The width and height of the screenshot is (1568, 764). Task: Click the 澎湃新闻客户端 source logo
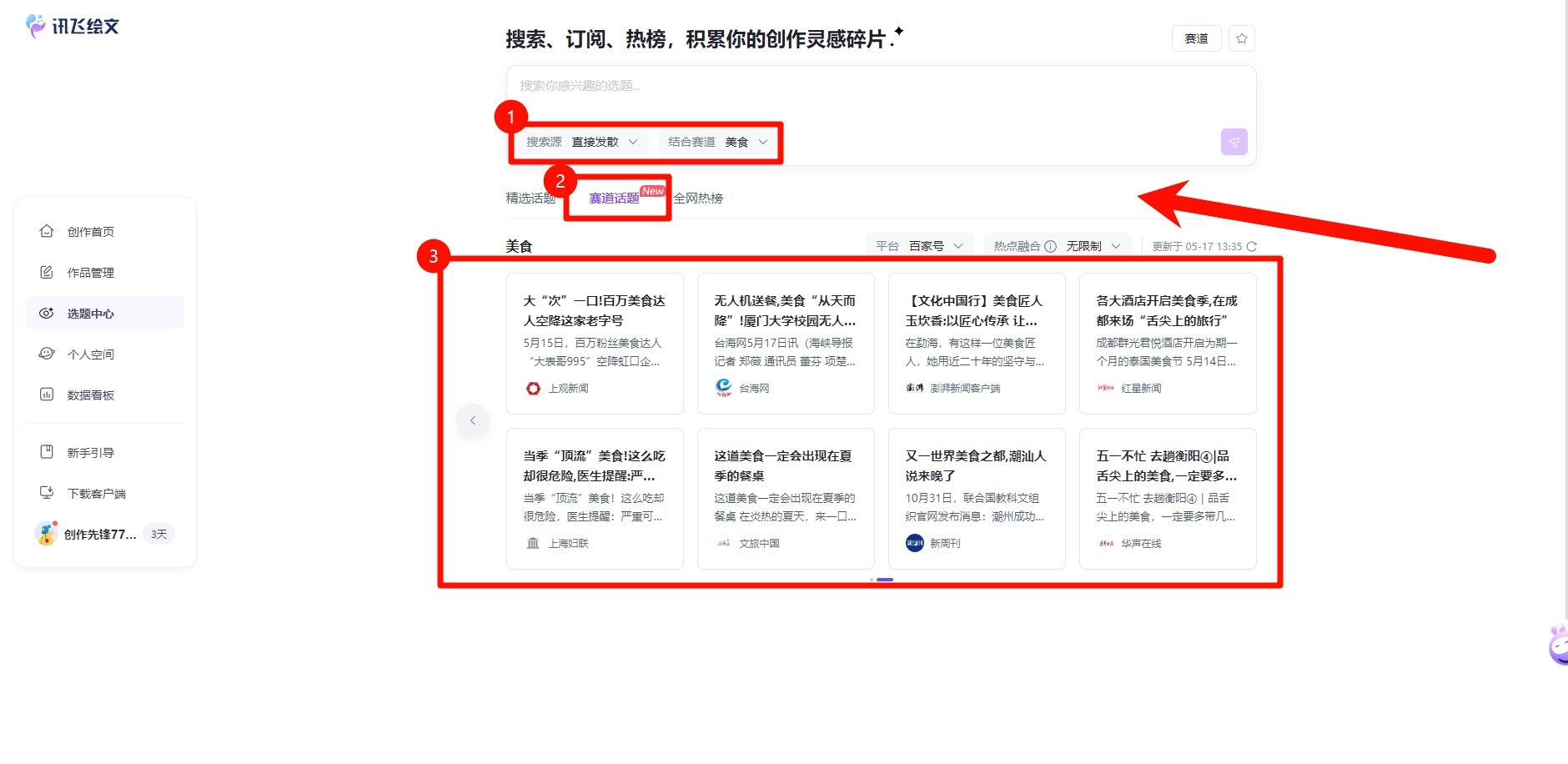(x=915, y=388)
